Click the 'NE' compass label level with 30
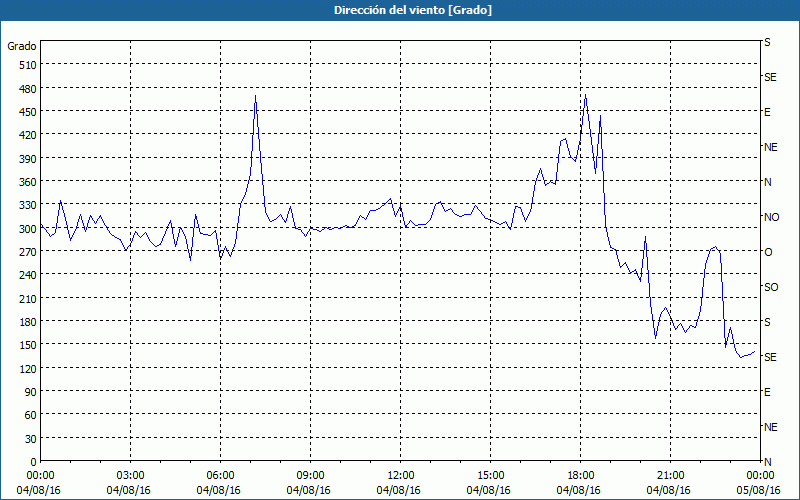The width and height of the screenshot is (800, 500). point(771,427)
